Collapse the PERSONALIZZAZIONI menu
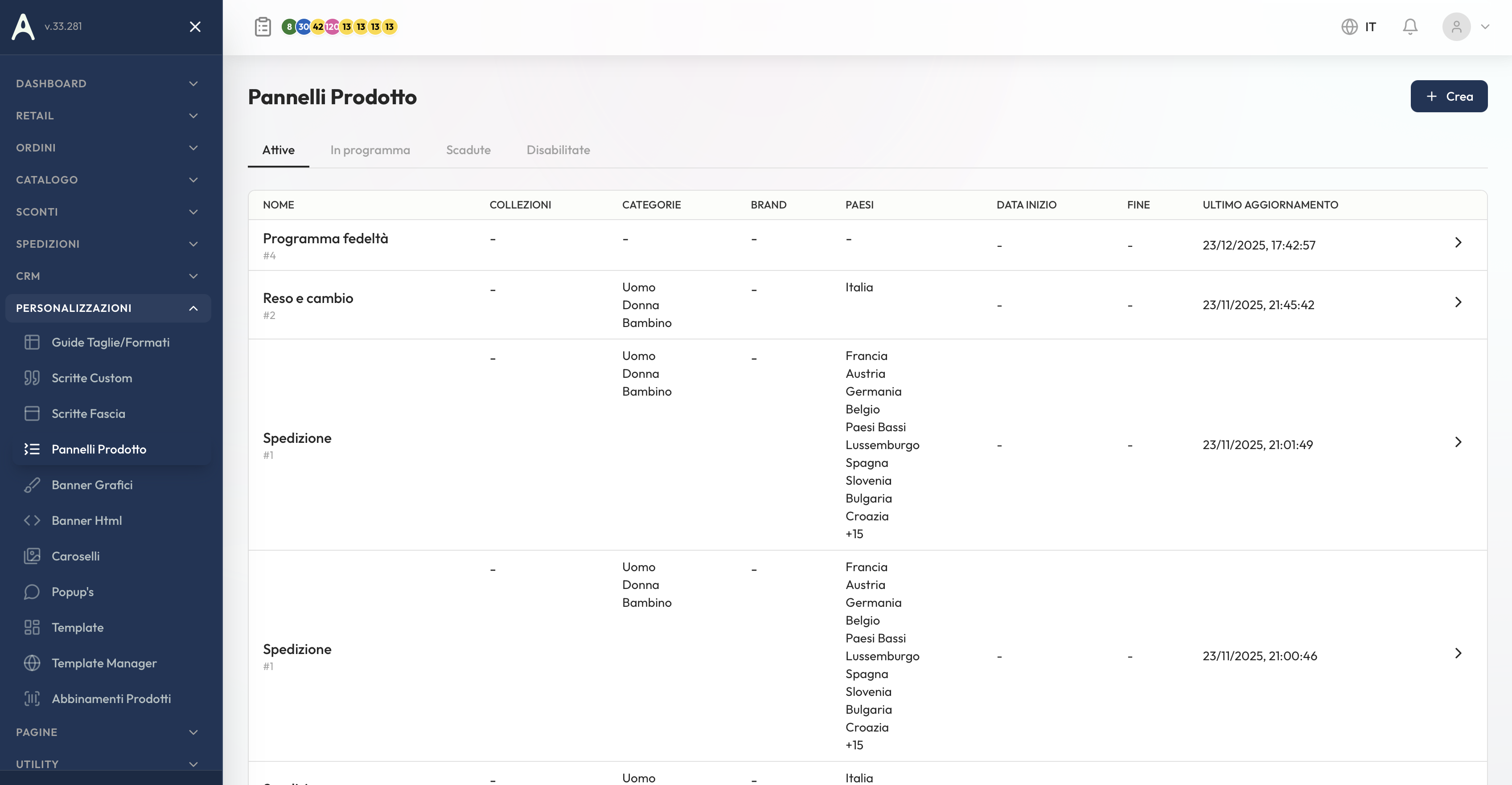 (108, 308)
